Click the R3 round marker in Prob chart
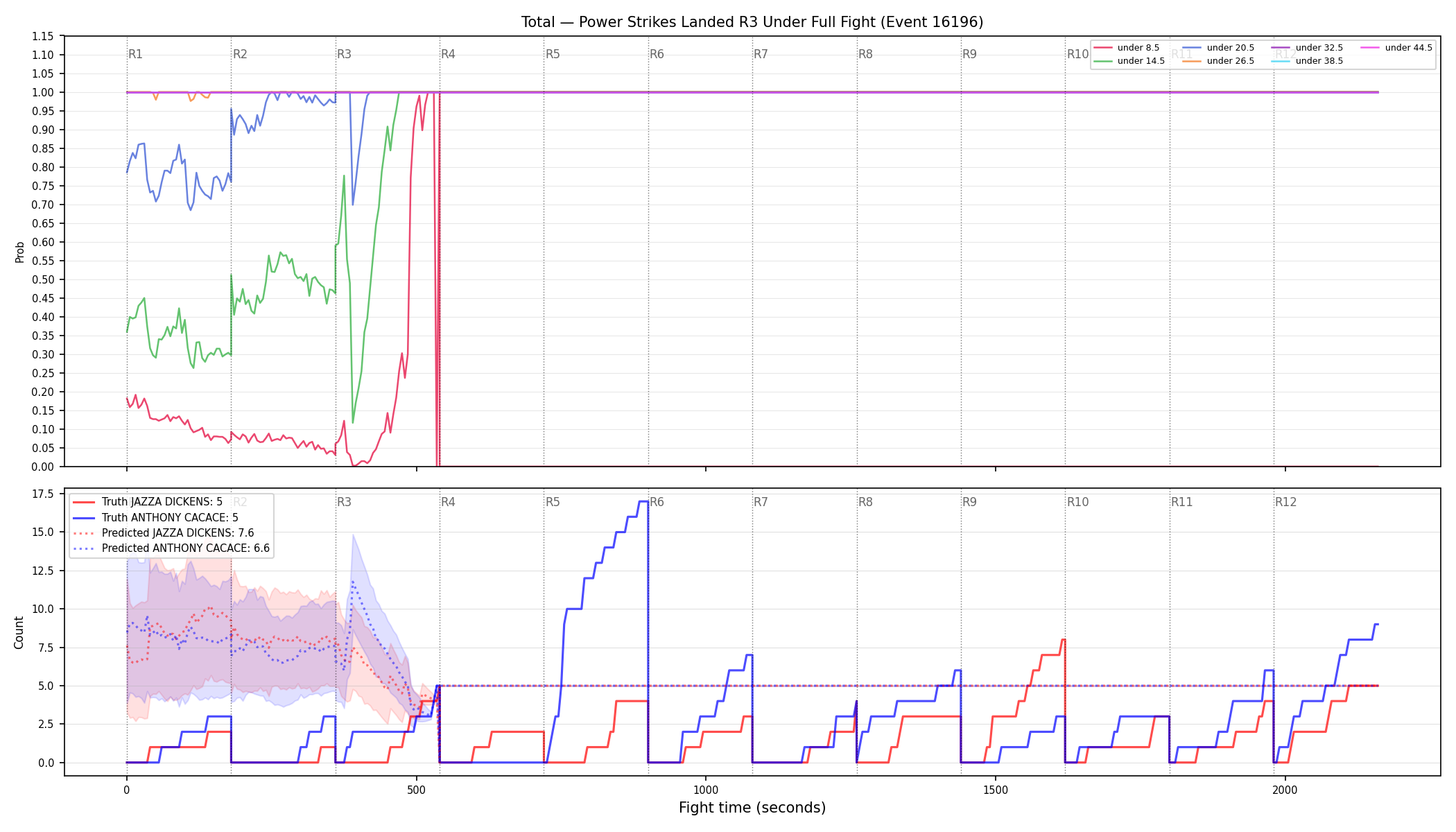This screenshot has width=1456, height=832. (344, 54)
